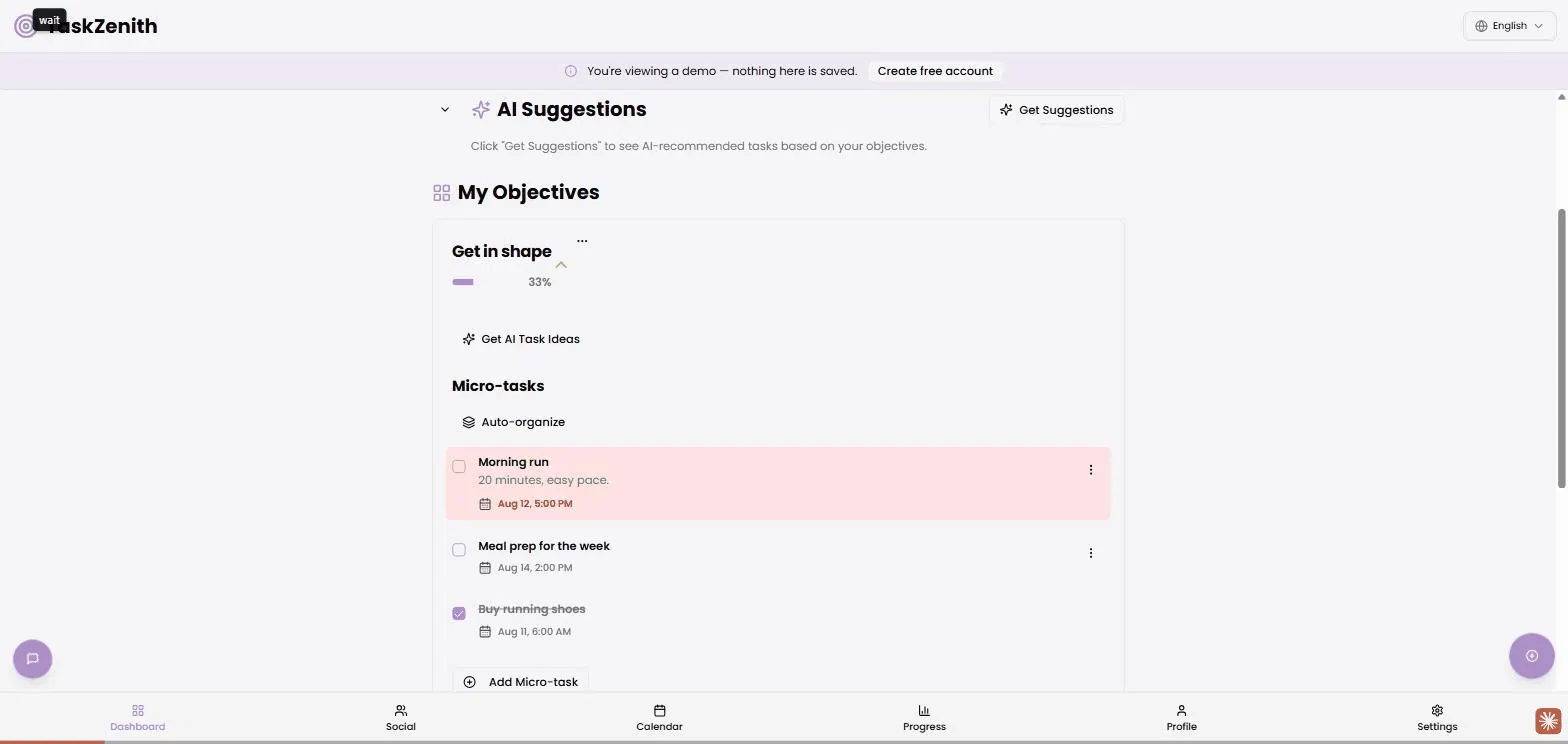Open Meal prep task options menu
1568x744 pixels.
(x=1090, y=553)
